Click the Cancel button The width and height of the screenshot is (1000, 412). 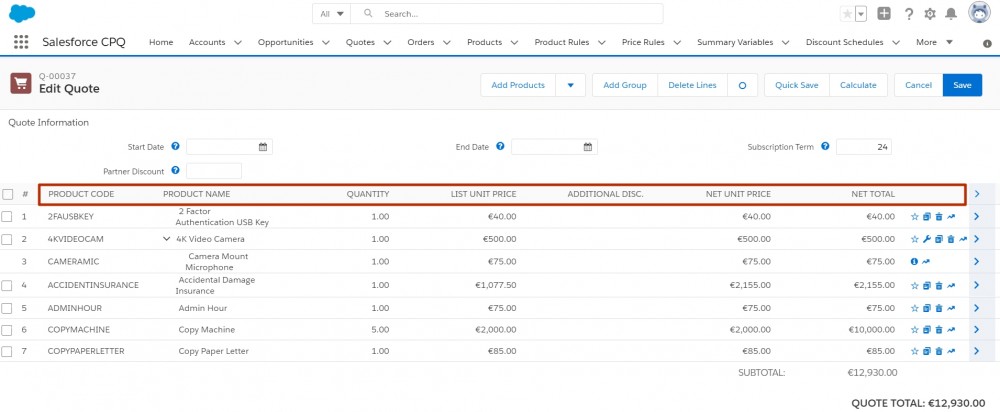(x=918, y=85)
